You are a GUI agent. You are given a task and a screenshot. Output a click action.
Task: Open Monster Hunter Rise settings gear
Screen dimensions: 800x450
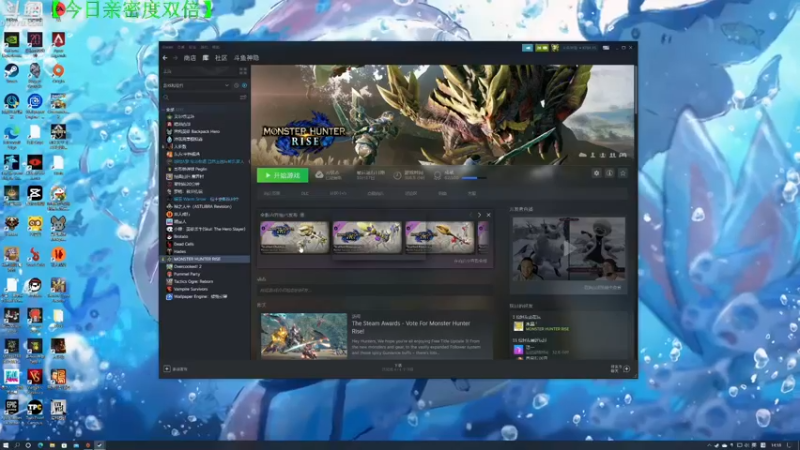596,173
